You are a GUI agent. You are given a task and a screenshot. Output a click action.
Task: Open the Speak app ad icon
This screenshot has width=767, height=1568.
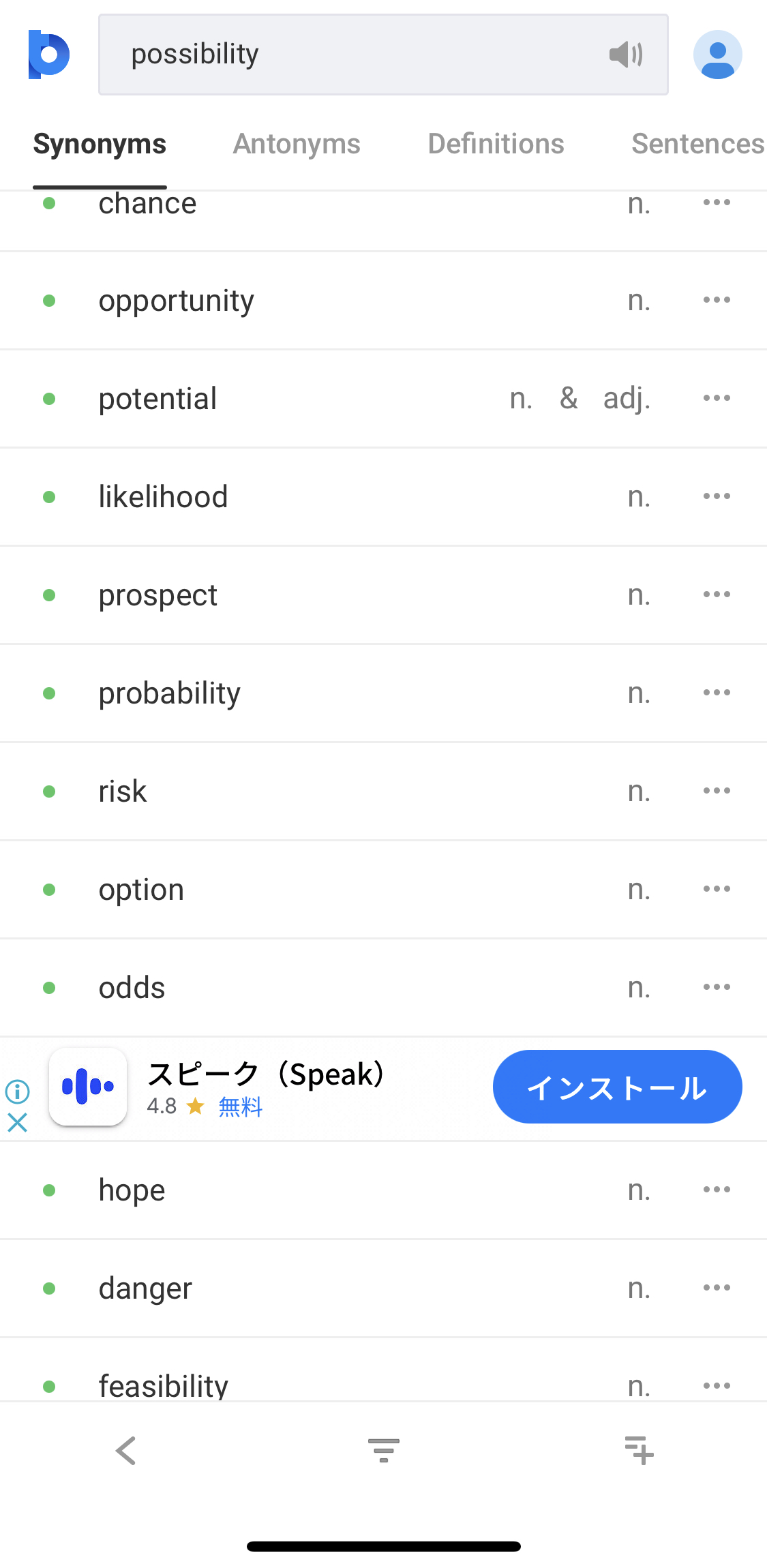pyautogui.click(x=88, y=1087)
